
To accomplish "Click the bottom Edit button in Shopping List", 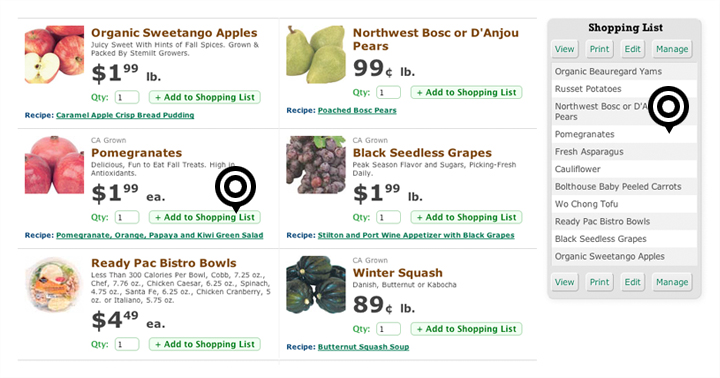I will [x=632, y=282].
